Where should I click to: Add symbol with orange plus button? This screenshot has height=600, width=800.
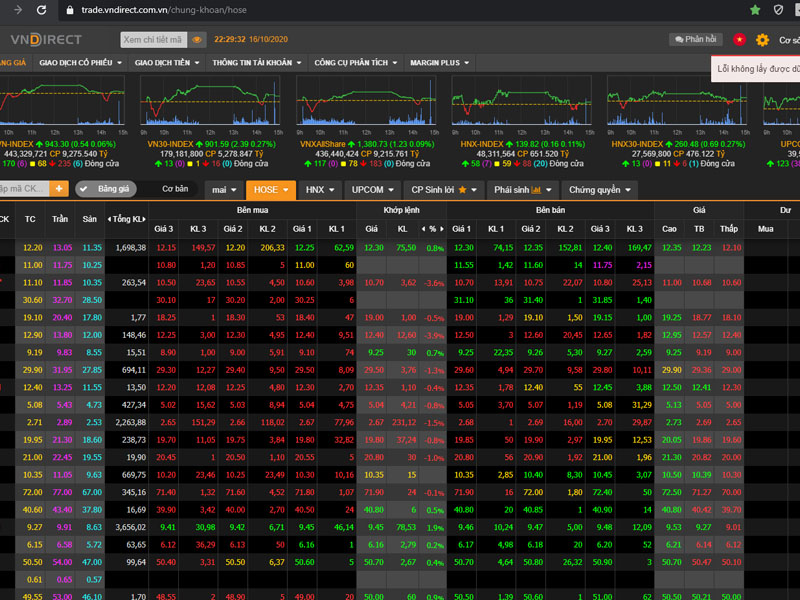tap(59, 189)
